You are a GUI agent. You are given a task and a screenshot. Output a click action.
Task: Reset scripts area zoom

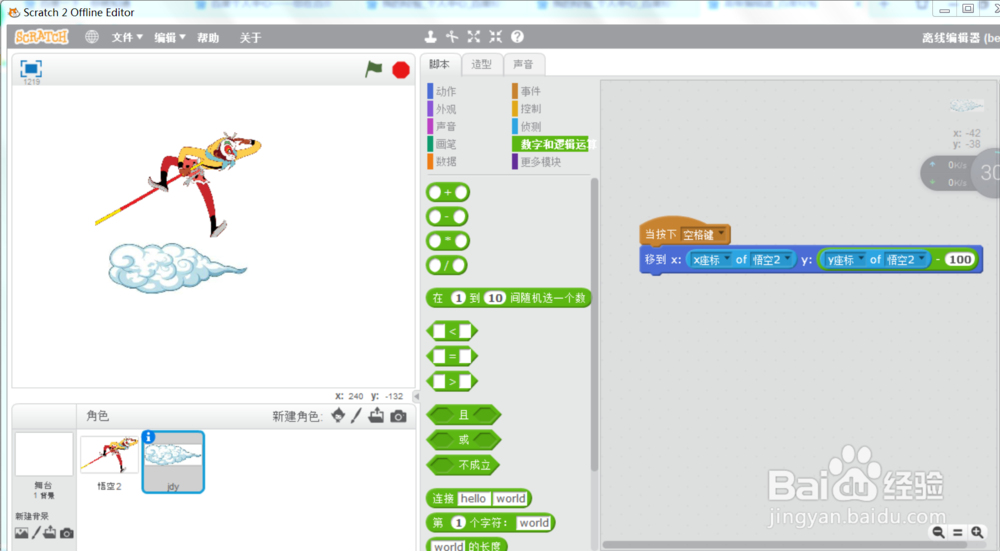point(957,532)
